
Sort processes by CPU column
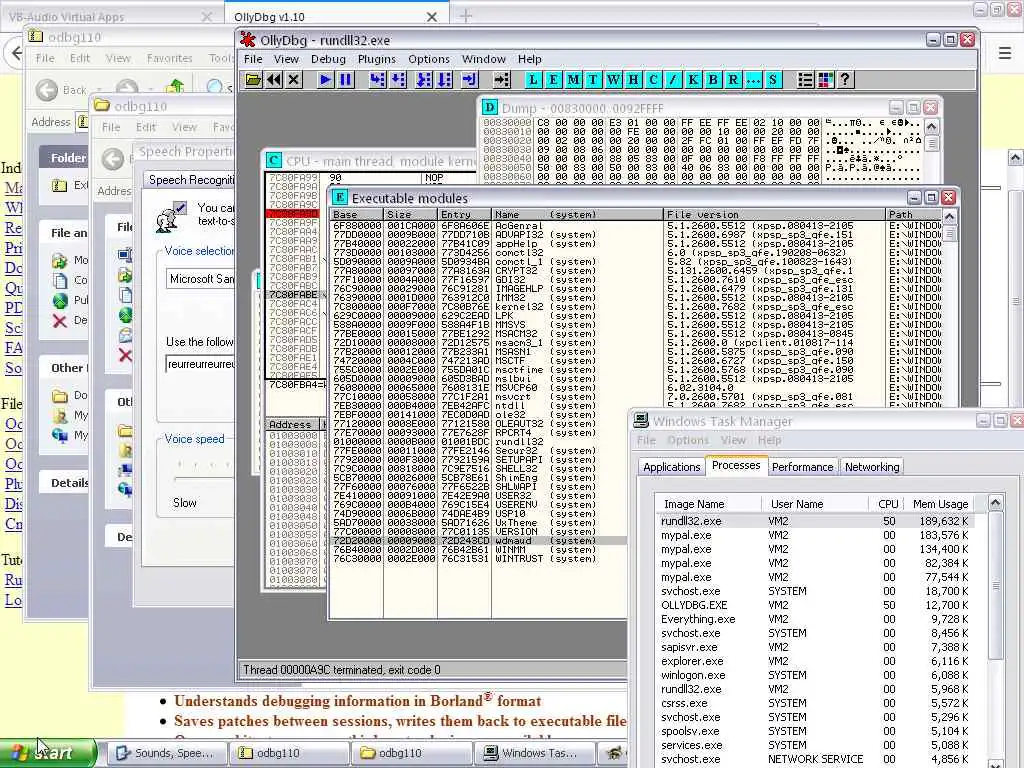coord(888,504)
